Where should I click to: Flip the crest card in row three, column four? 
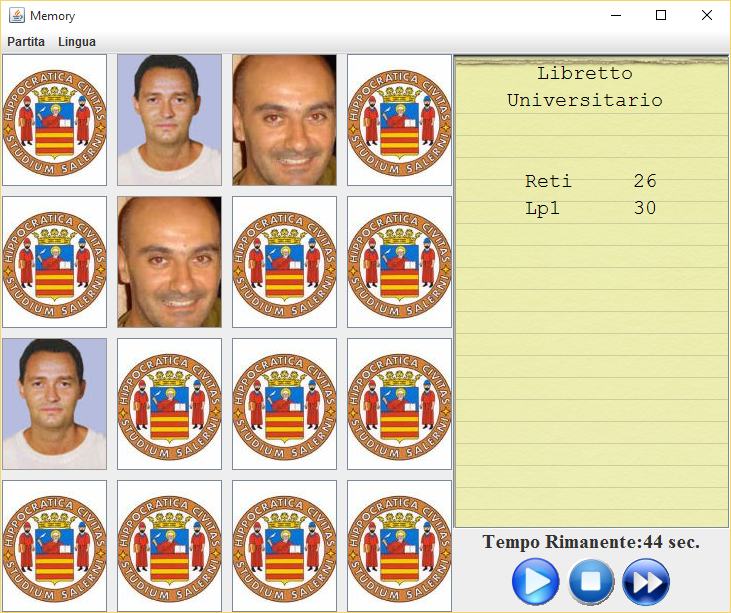tap(400, 404)
